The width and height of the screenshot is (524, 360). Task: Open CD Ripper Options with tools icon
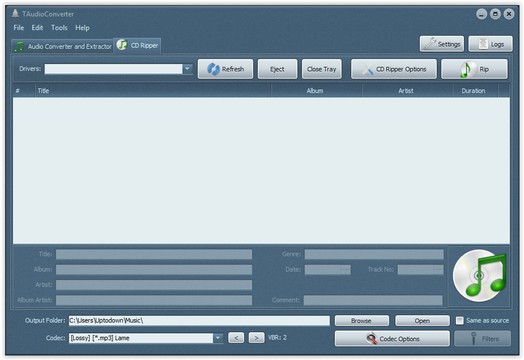(x=394, y=69)
